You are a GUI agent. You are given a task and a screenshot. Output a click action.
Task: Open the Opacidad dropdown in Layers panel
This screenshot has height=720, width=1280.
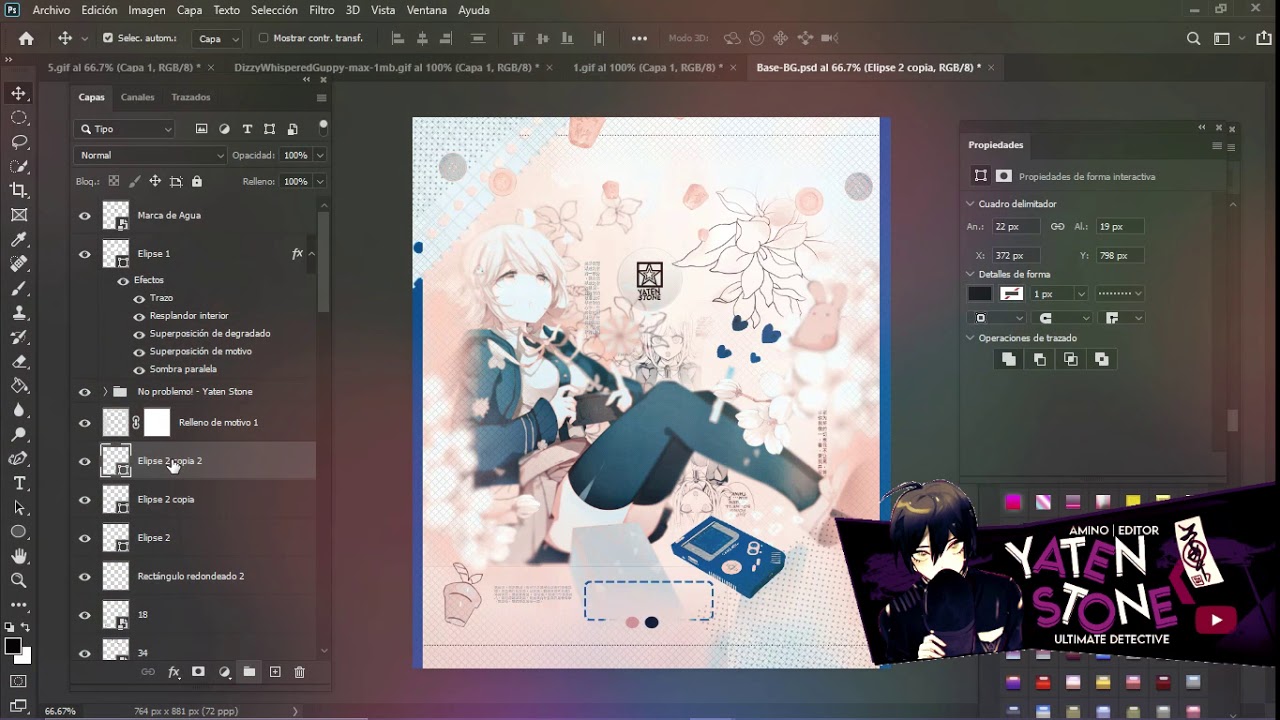pos(318,155)
